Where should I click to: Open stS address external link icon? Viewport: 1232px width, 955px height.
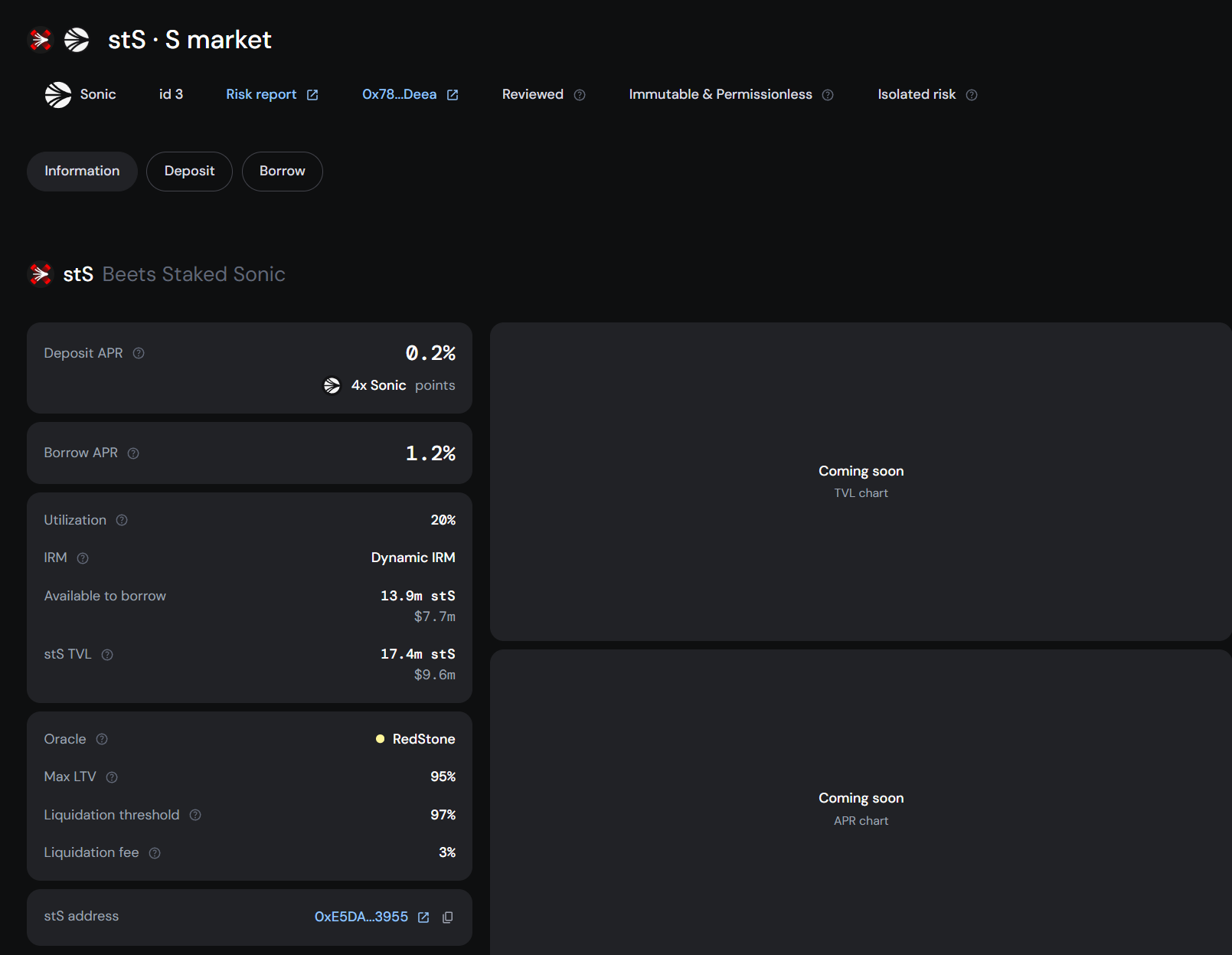click(423, 917)
